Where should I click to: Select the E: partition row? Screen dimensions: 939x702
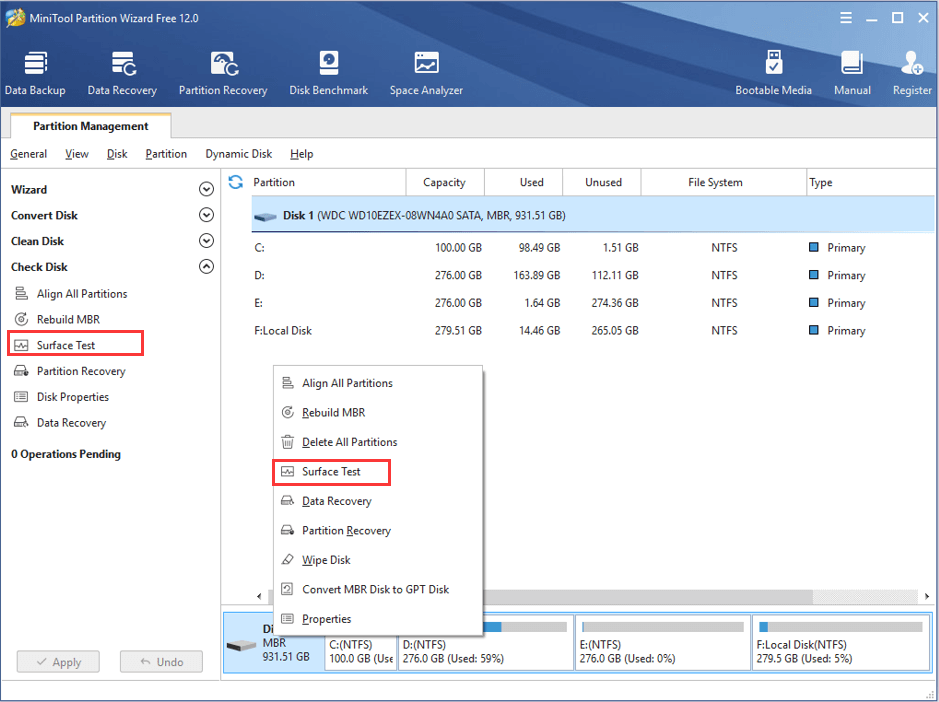pyautogui.click(x=592, y=302)
